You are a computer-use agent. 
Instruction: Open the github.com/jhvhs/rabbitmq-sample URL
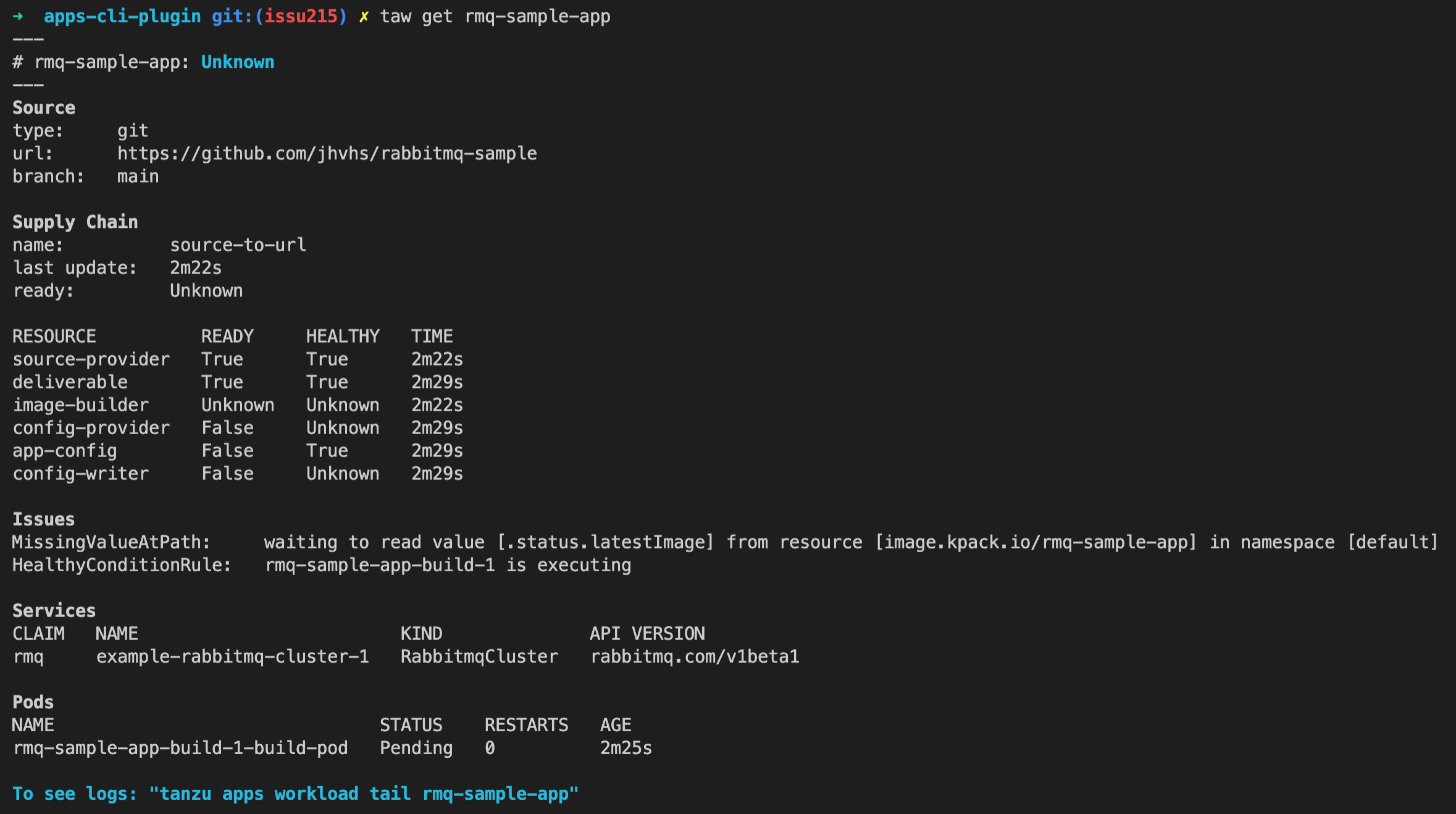327,153
